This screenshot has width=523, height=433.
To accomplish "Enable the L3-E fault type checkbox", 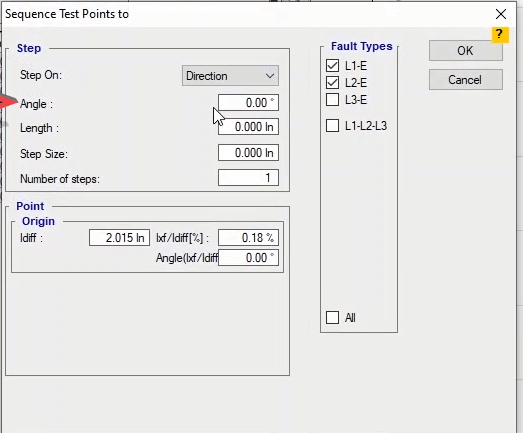I will [x=332, y=99].
